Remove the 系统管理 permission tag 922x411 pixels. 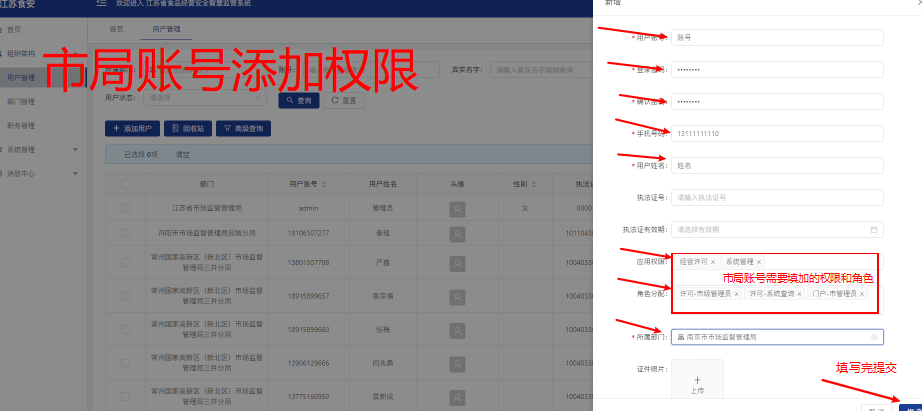point(759,262)
